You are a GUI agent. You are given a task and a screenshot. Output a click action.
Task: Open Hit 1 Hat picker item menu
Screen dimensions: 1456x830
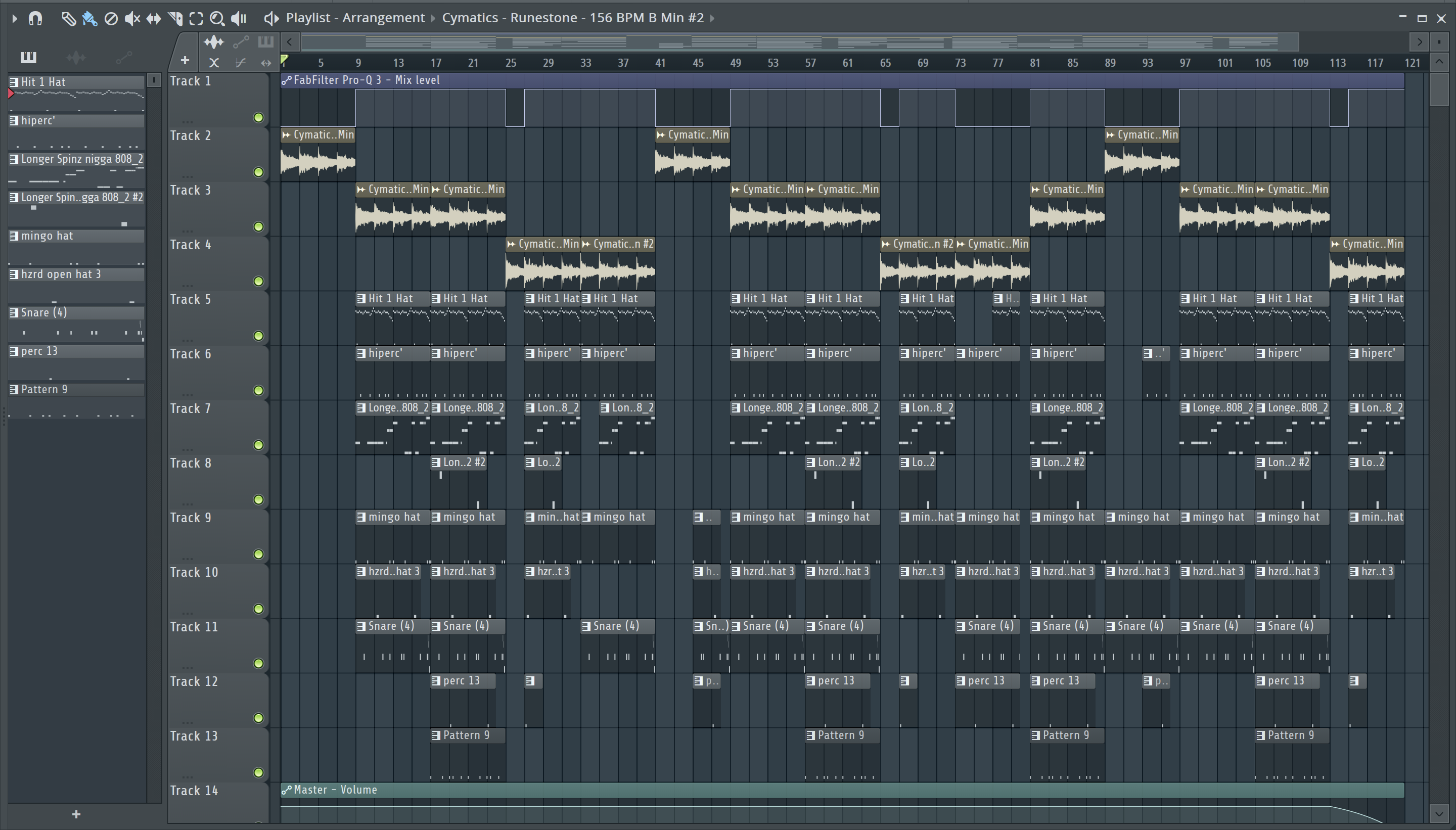point(14,82)
